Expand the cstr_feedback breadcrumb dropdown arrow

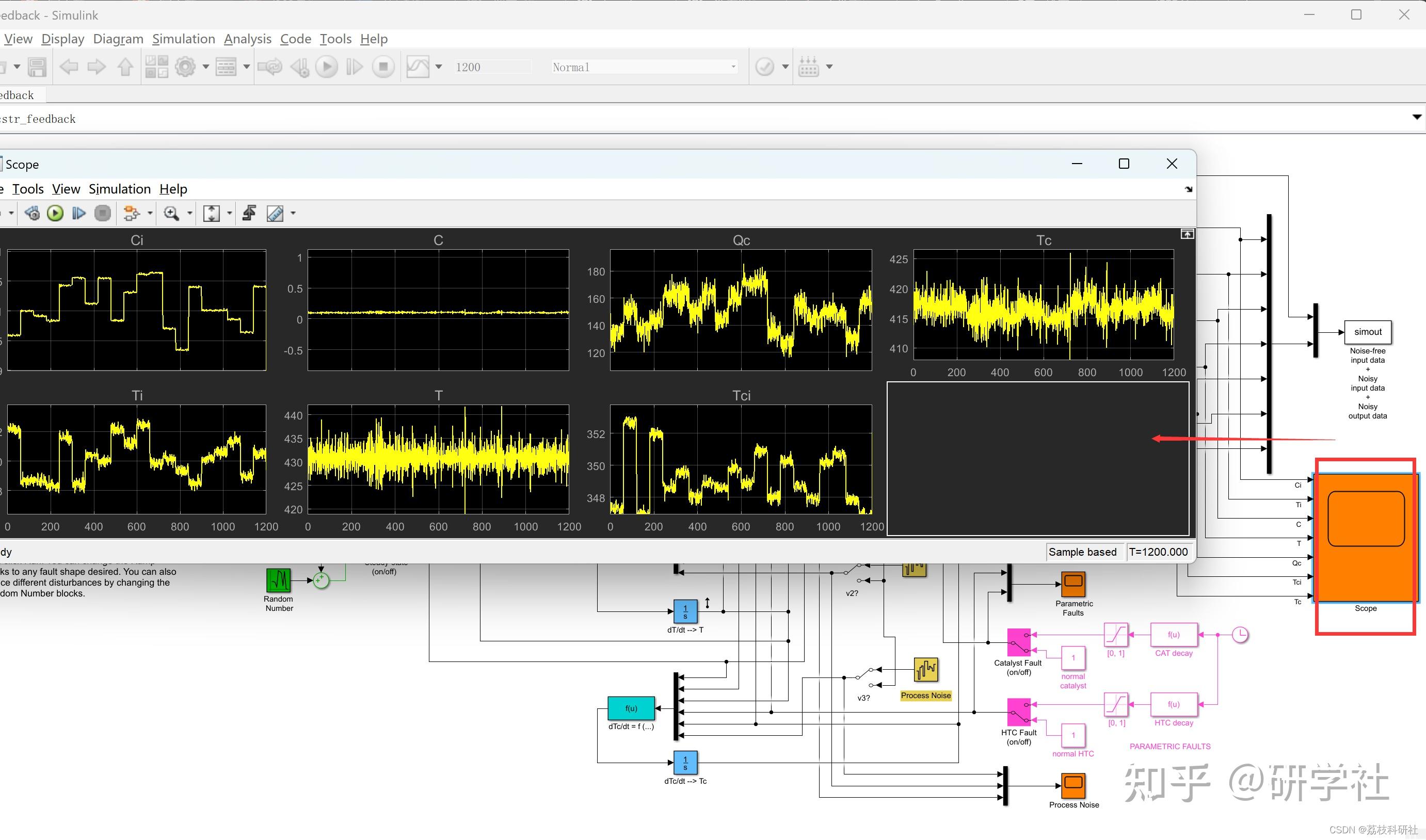pos(1418,117)
